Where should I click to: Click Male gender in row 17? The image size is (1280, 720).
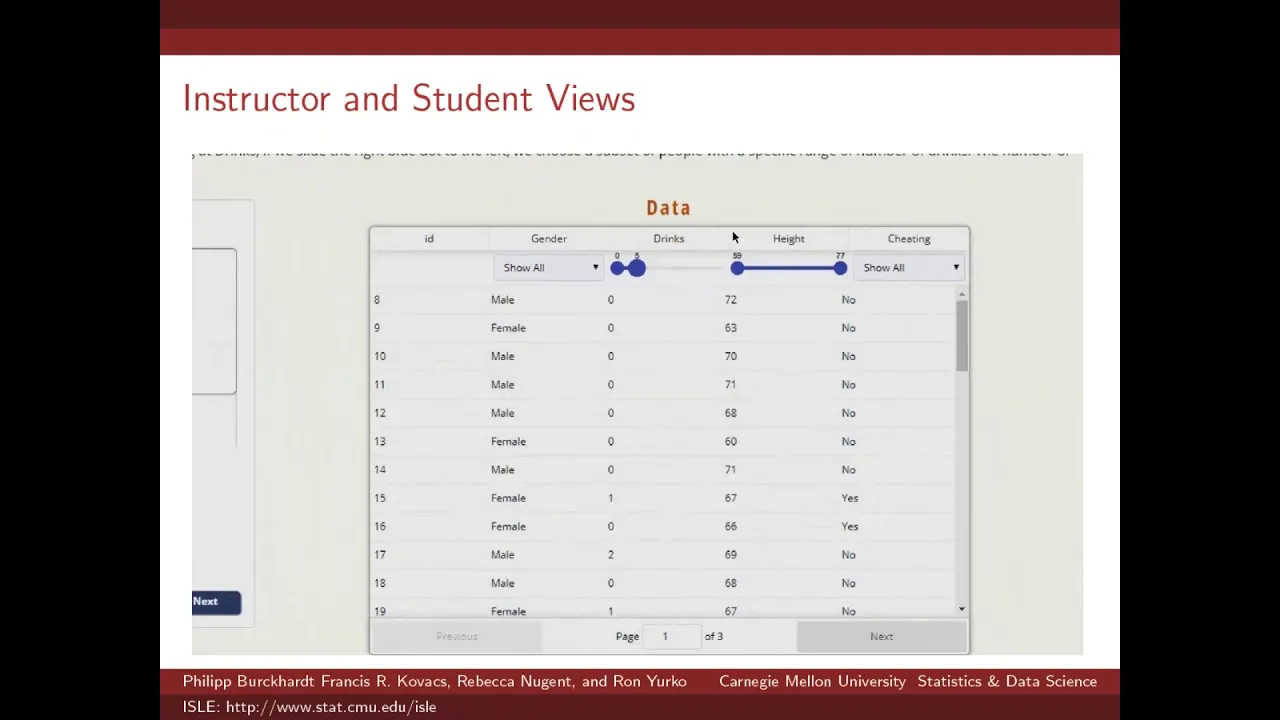coord(502,555)
